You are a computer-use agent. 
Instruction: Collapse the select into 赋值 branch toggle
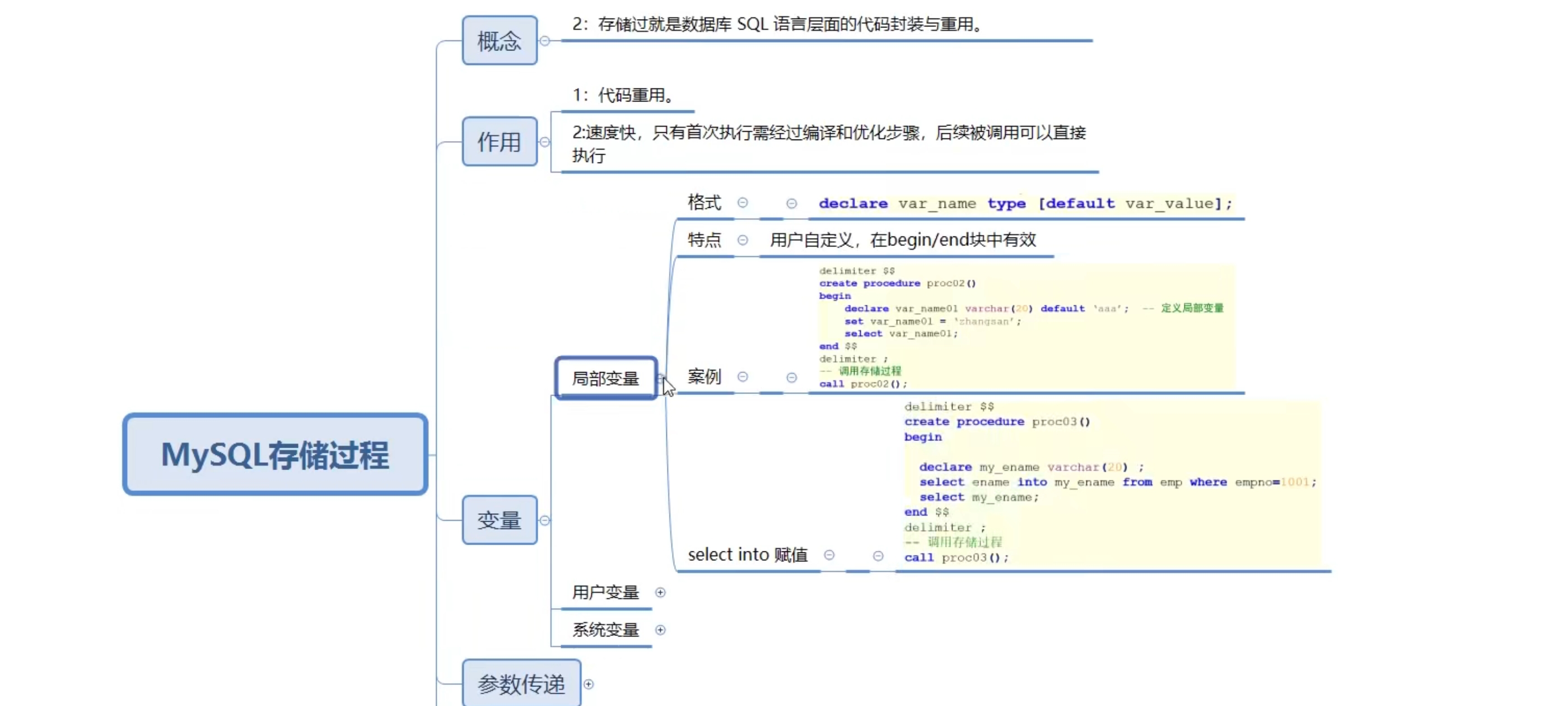(x=829, y=555)
